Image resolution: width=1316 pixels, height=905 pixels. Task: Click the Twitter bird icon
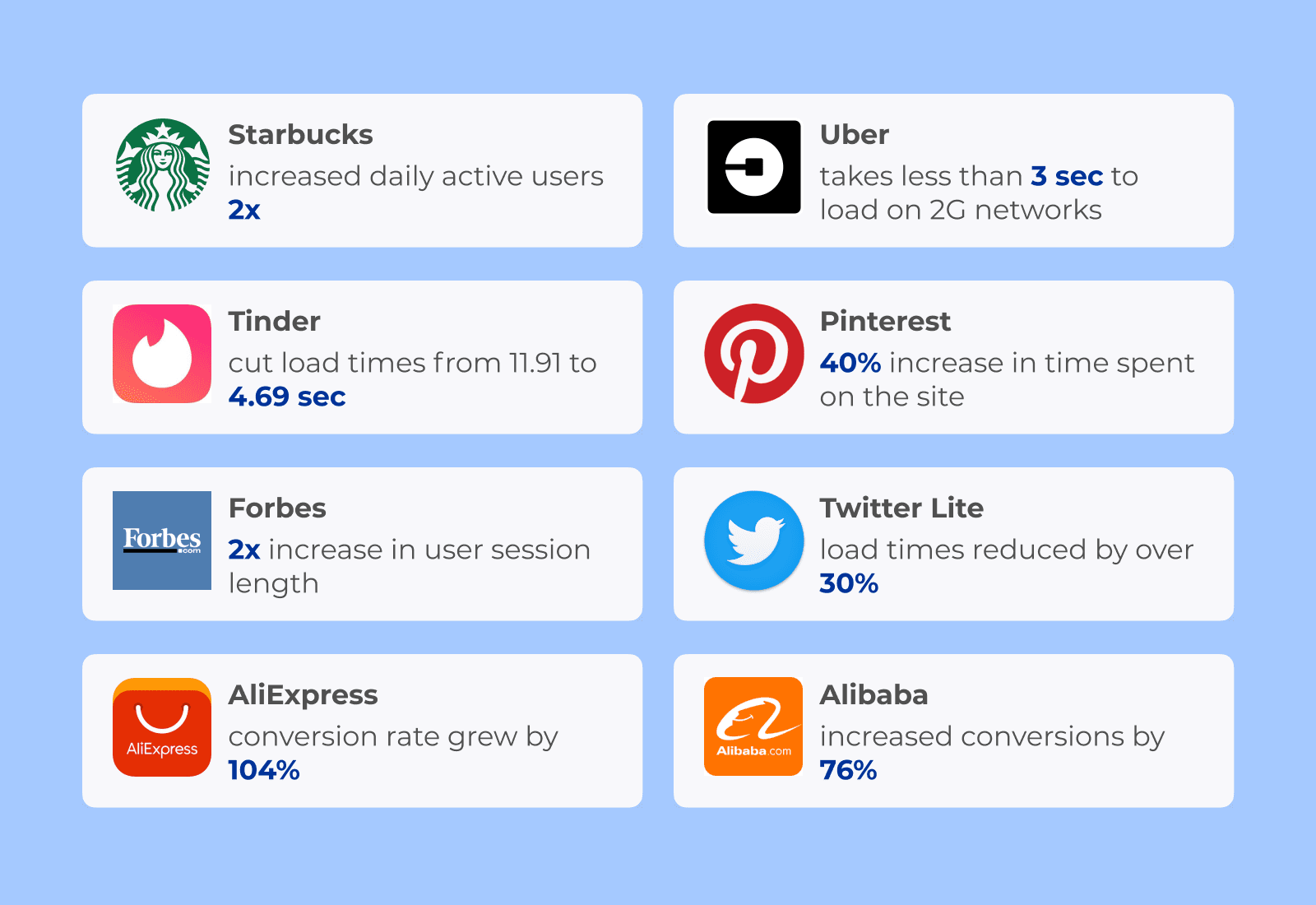(753, 541)
